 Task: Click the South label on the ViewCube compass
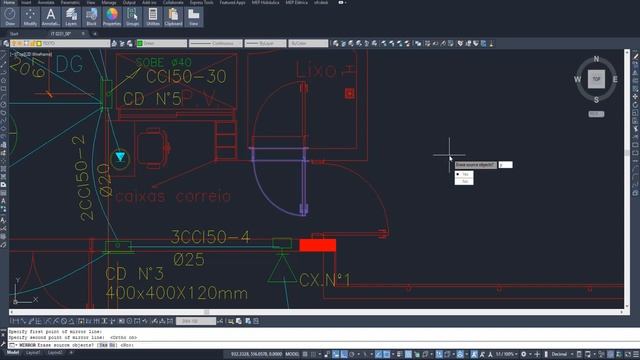[x=596, y=100]
